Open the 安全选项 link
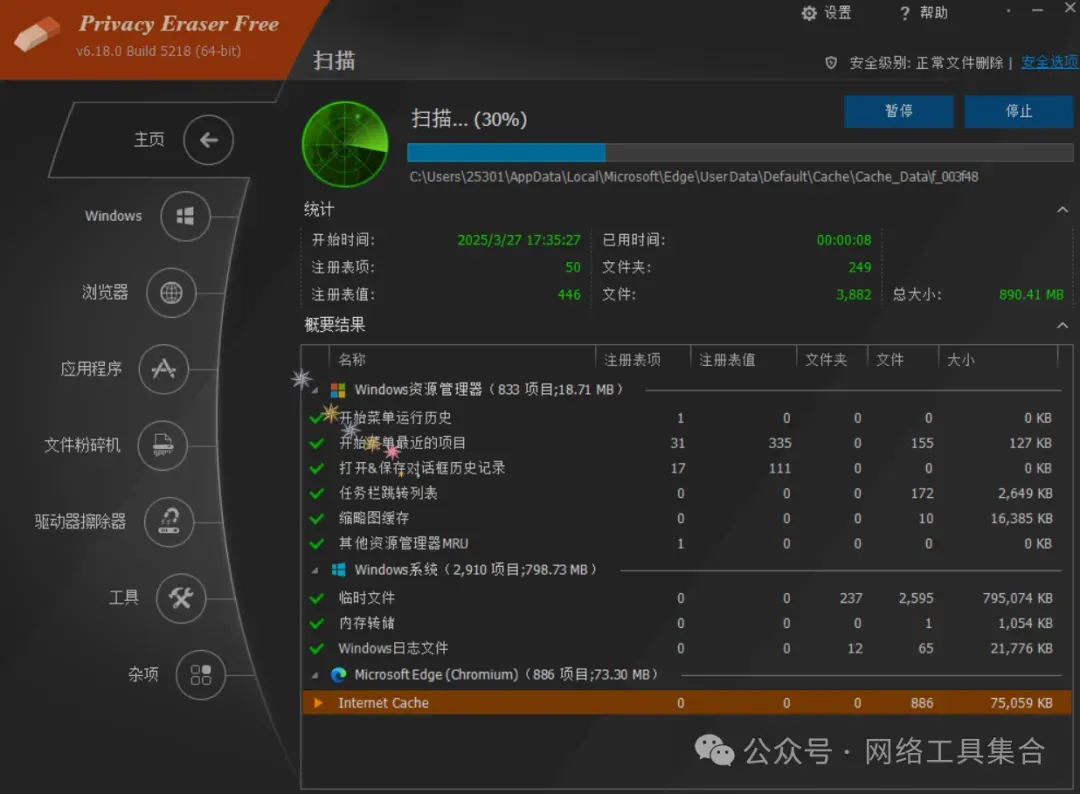This screenshot has width=1080, height=794. pos(1050,63)
